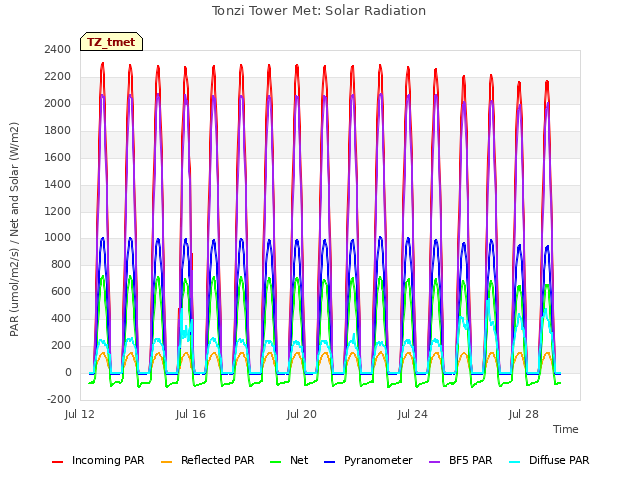Click the Jul 16 x-axis tick label
The image size is (640, 480).
pos(191,414)
